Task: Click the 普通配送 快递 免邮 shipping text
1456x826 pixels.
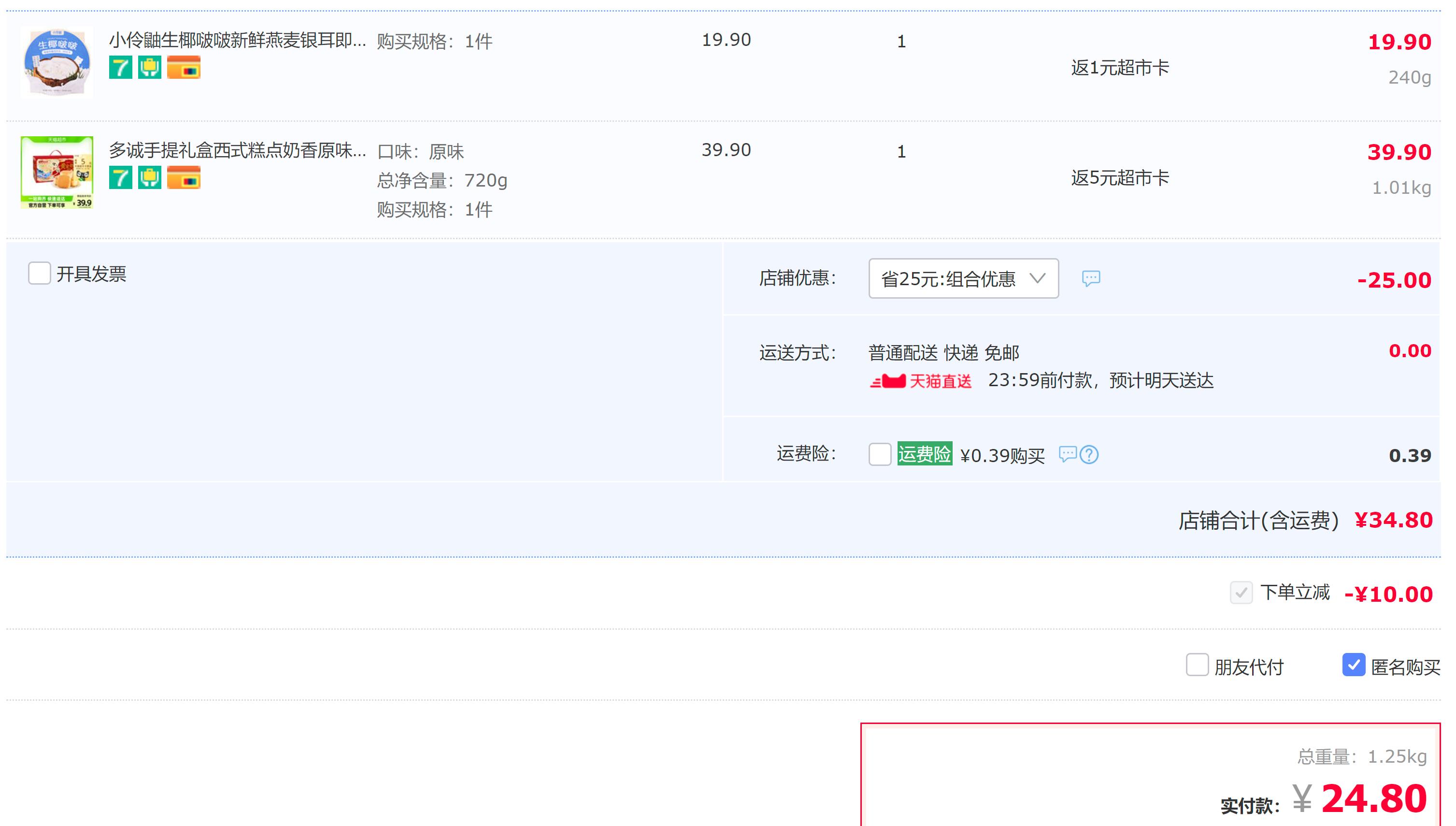Action: 944,353
